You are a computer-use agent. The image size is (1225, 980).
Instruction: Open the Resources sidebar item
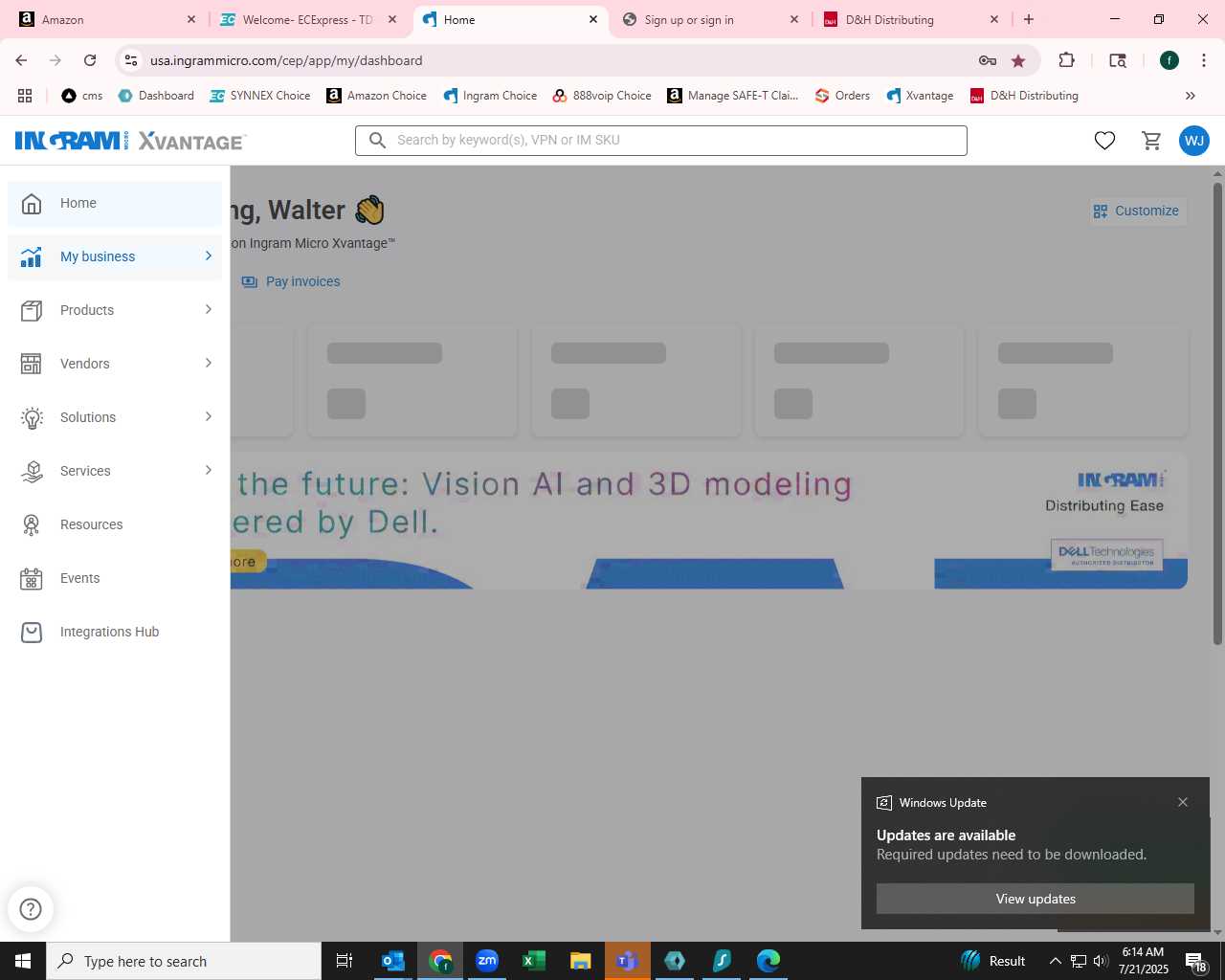115,524
